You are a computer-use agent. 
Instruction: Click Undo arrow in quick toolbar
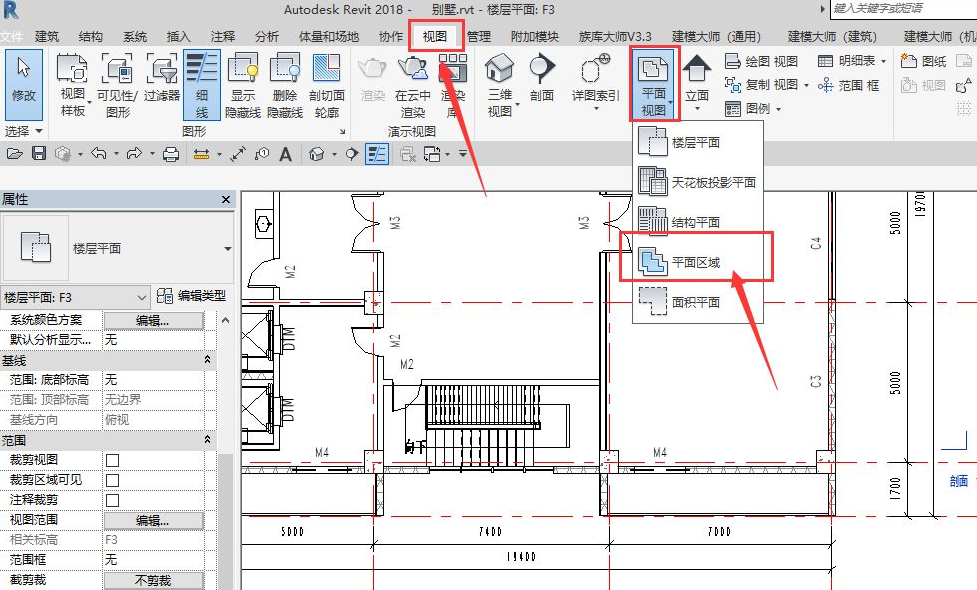point(98,153)
